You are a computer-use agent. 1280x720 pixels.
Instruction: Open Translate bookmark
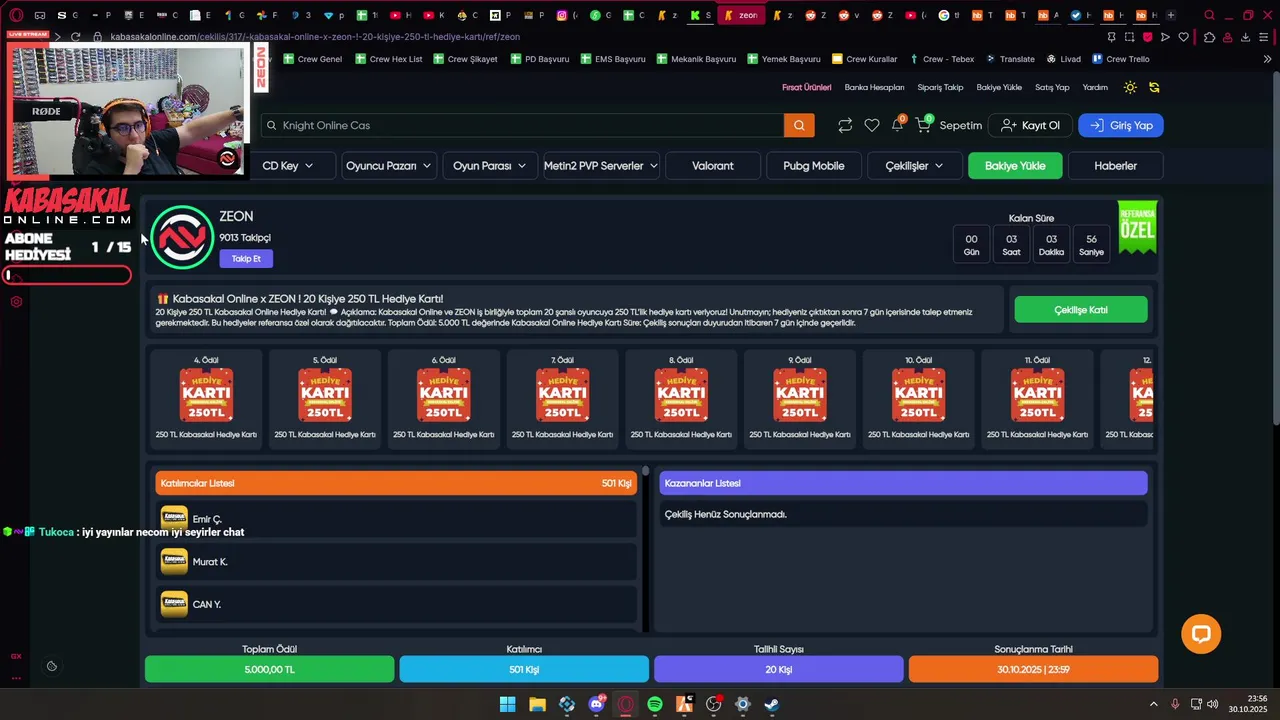tap(1010, 59)
